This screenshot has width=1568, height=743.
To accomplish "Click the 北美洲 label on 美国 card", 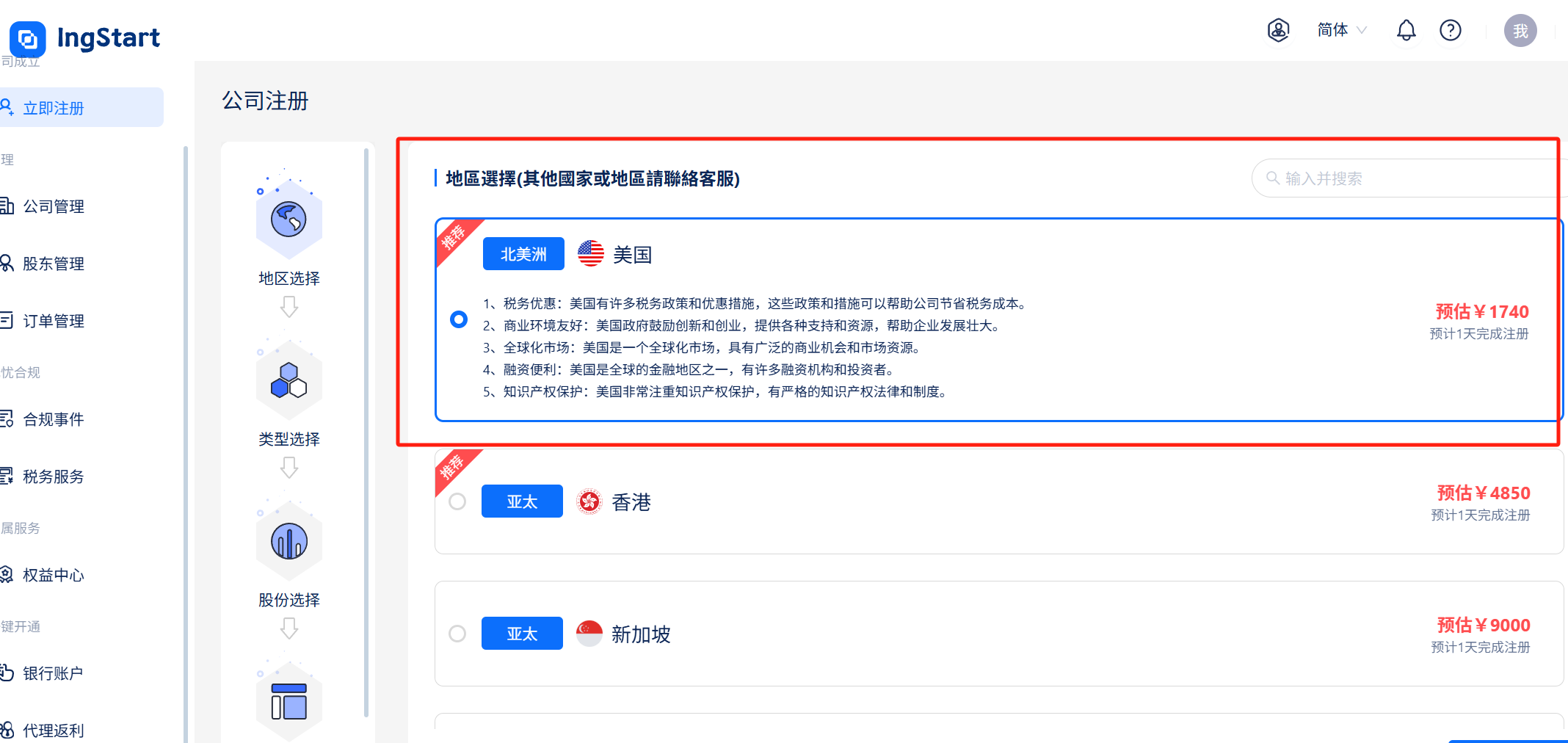I will pos(523,253).
